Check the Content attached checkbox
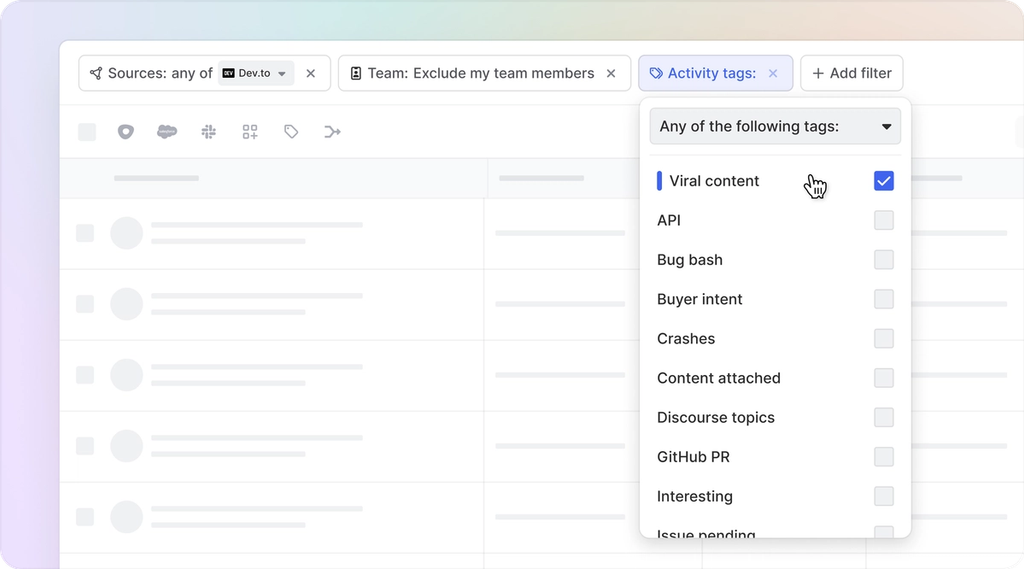Screen dimensions: 1024x569 (884, 378)
